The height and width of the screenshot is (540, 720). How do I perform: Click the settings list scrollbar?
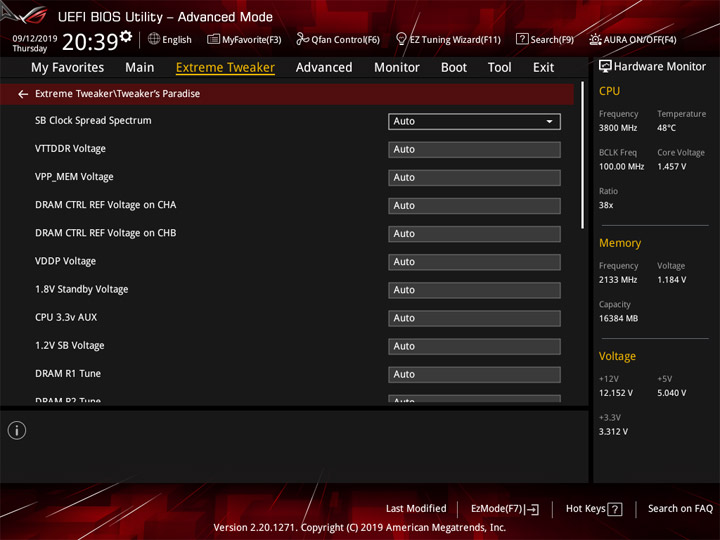tap(583, 155)
